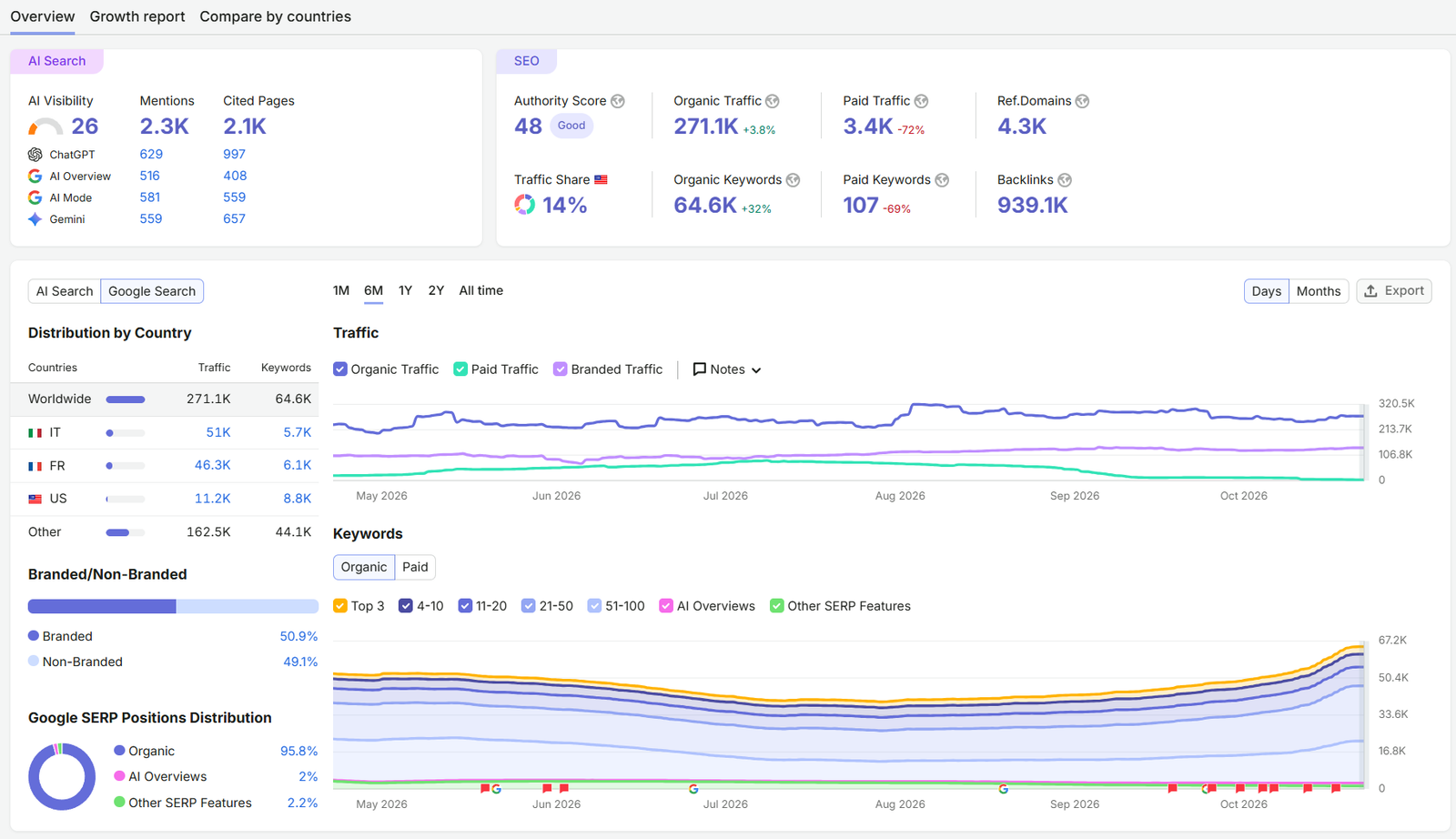
Task: Click the France flag icon in countries table
Action: (x=35, y=466)
